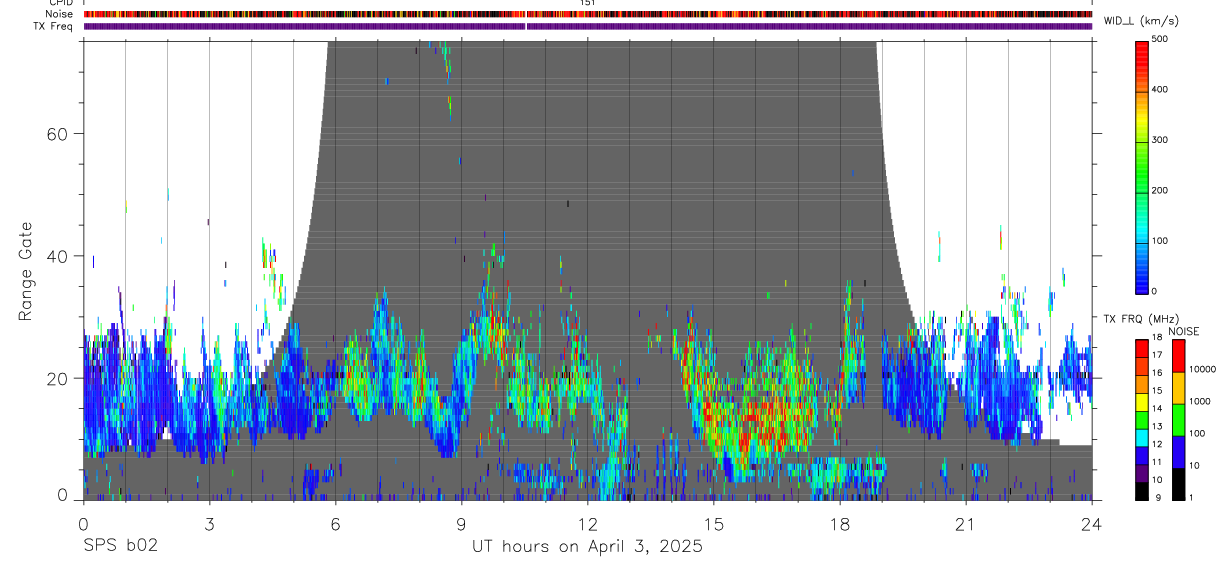Click the '3' tick label on the UT hours axis

point(209,524)
